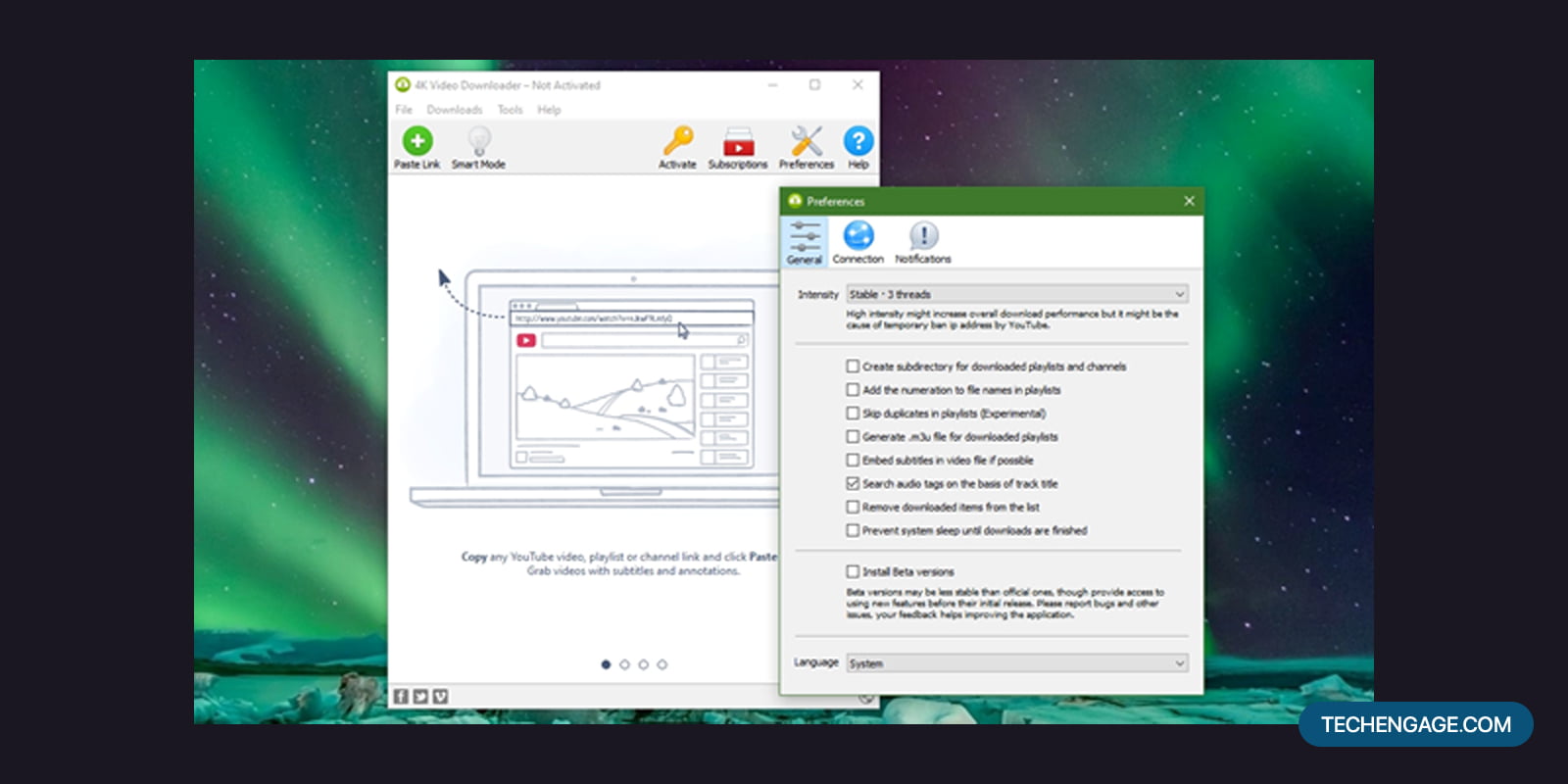Open the Help menu in menu bar
Screen dimensions: 1568x784
(x=549, y=110)
